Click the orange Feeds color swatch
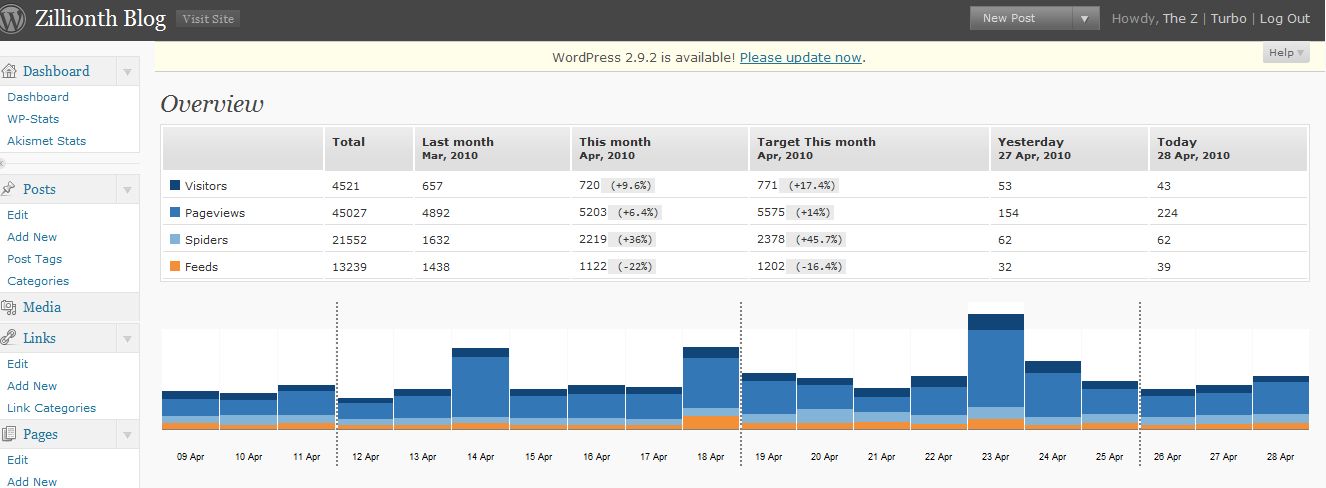 tap(175, 266)
